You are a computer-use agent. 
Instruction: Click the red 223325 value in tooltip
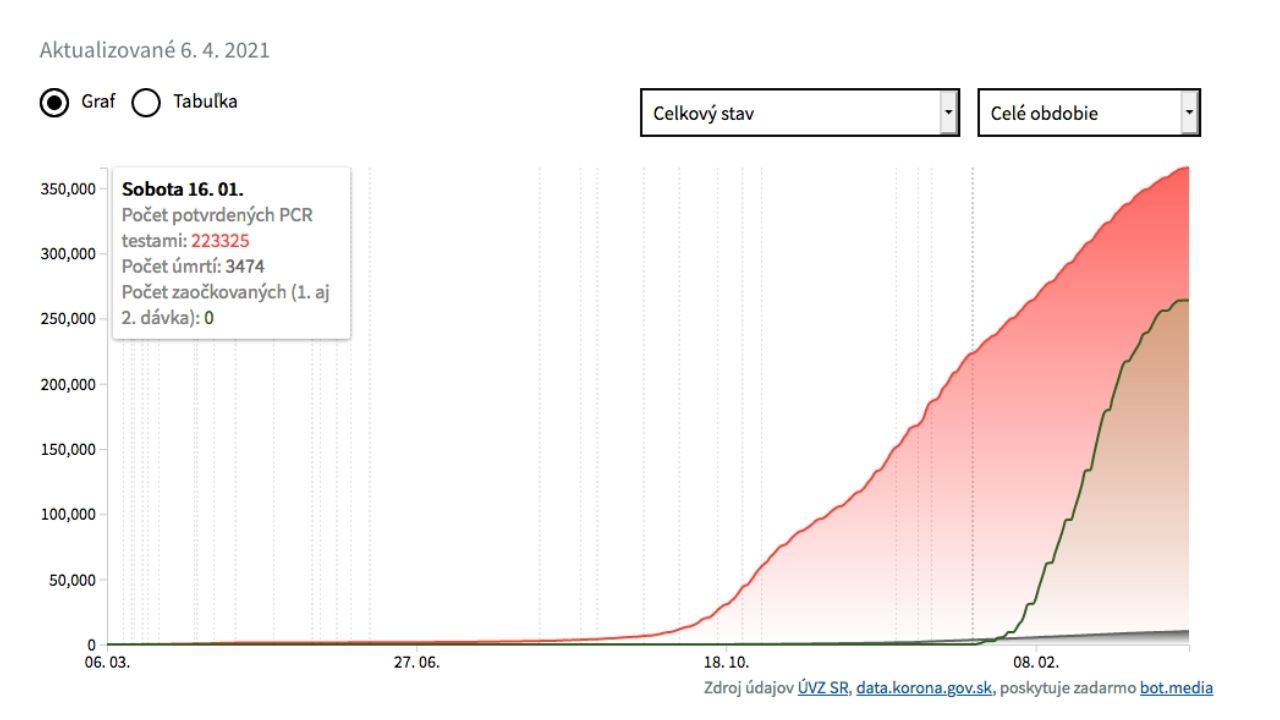(220, 240)
